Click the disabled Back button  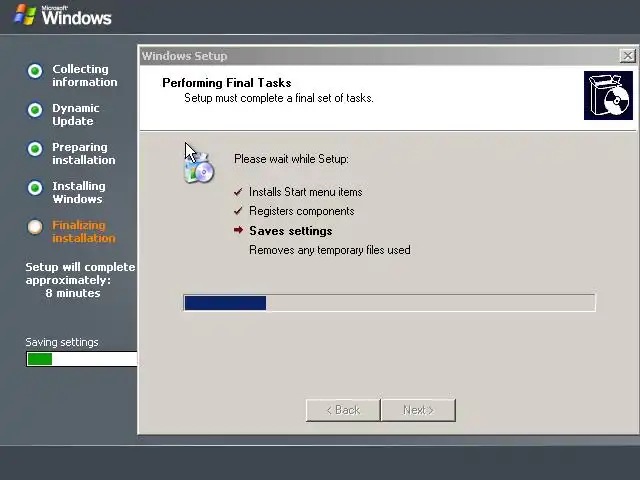click(343, 410)
